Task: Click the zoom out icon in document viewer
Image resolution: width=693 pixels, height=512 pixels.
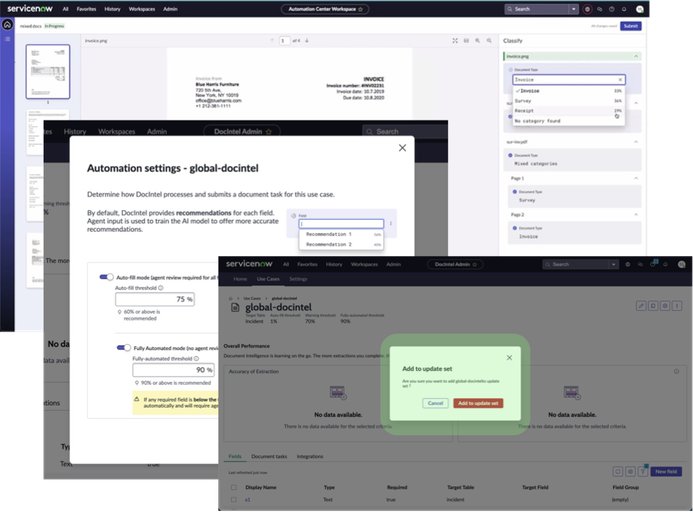Action: pyautogui.click(x=489, y=41)
